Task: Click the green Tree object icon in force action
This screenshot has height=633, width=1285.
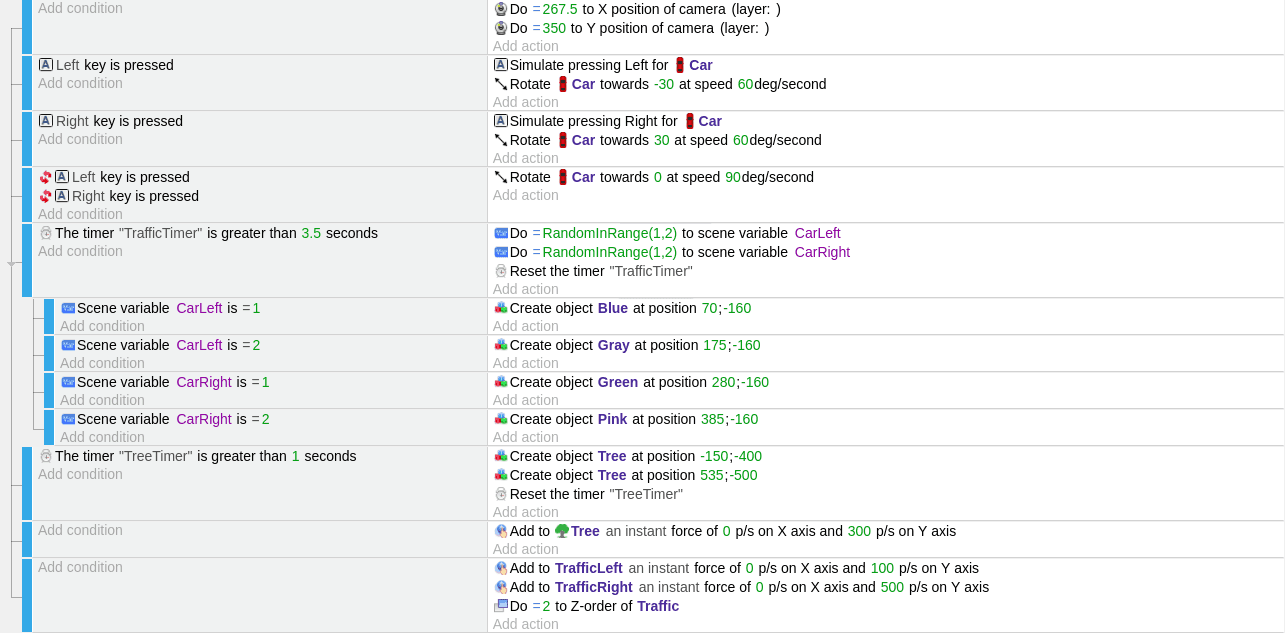Action: tap(562, 531)
